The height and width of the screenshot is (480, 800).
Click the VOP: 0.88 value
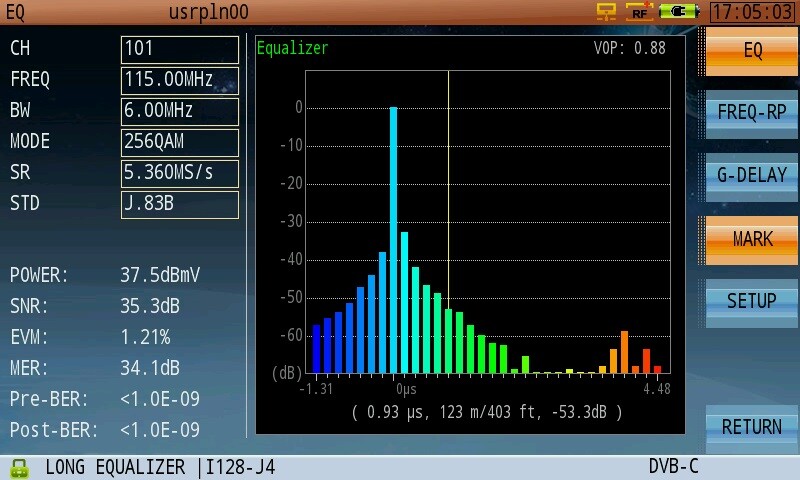click(630, 48)
